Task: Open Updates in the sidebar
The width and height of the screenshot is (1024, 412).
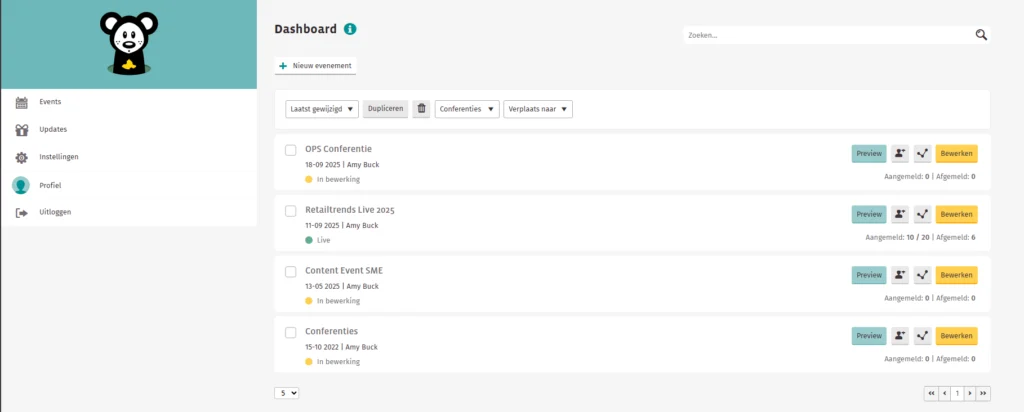Action: pyautogui.click(x=52, y=129)
